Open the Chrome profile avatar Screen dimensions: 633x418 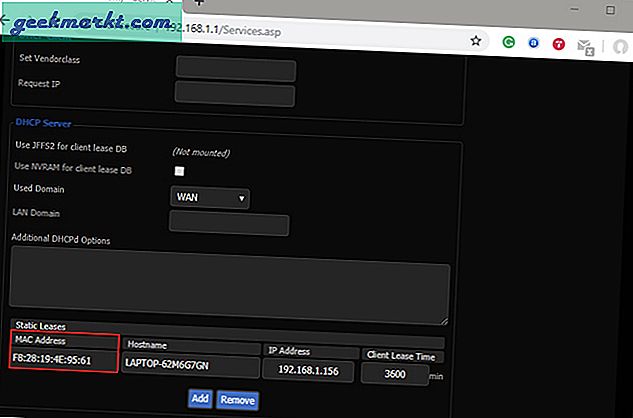coord(616,42)
